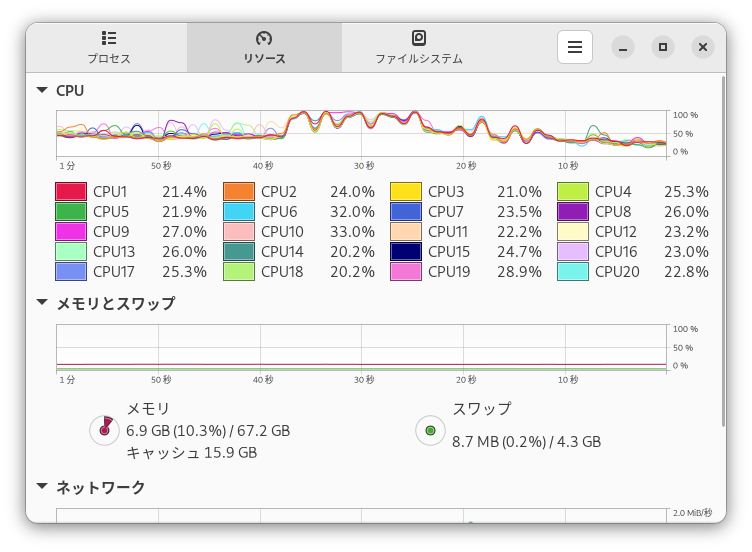The height and width of the screenshot is (552, 752).
Task: Switch to the プロセス tab
Action: pyautogui.click(x=109, y=47)
